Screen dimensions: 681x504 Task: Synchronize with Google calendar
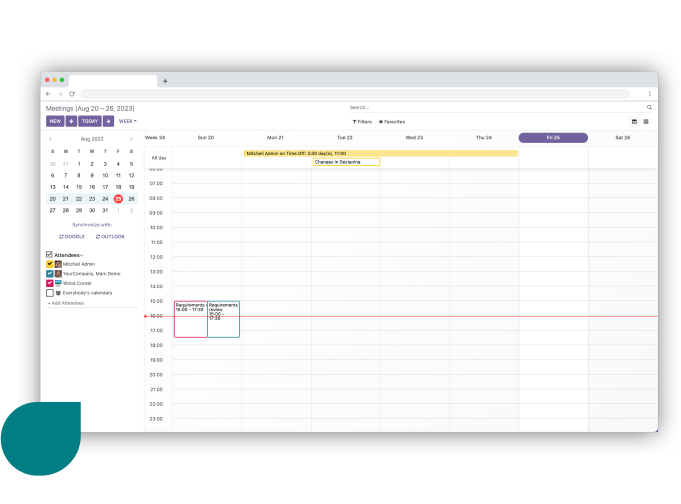[x=72, y=236]
